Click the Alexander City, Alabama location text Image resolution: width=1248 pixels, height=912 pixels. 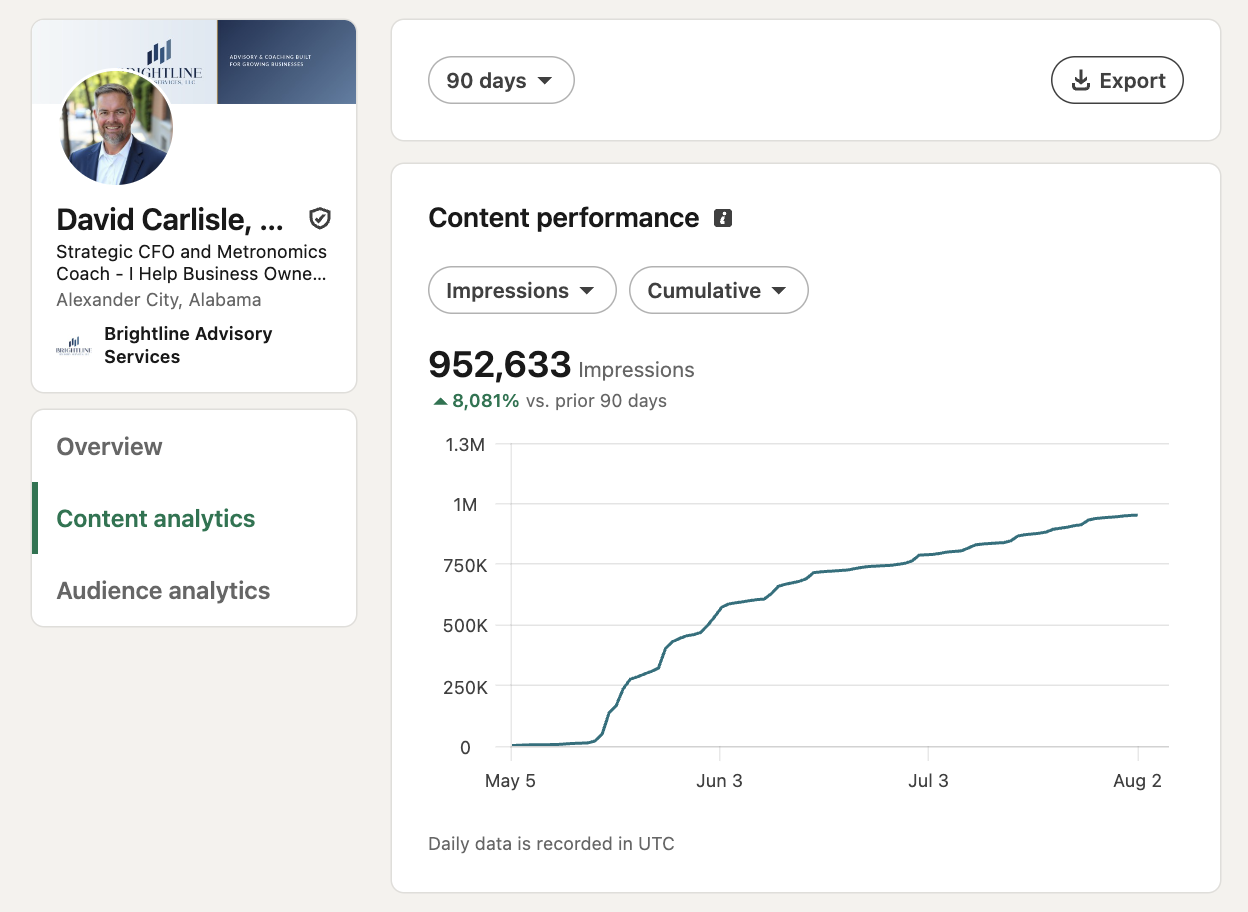159,300
